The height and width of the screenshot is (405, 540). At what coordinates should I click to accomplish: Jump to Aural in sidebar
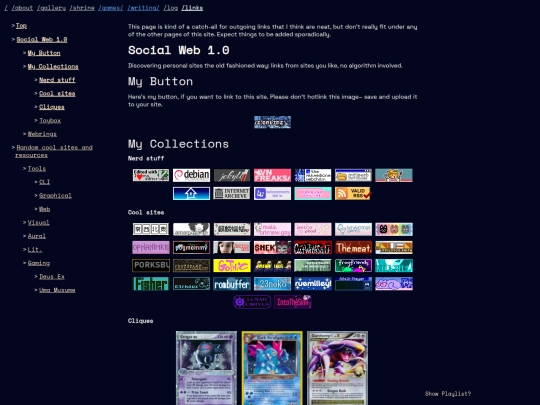37,236
